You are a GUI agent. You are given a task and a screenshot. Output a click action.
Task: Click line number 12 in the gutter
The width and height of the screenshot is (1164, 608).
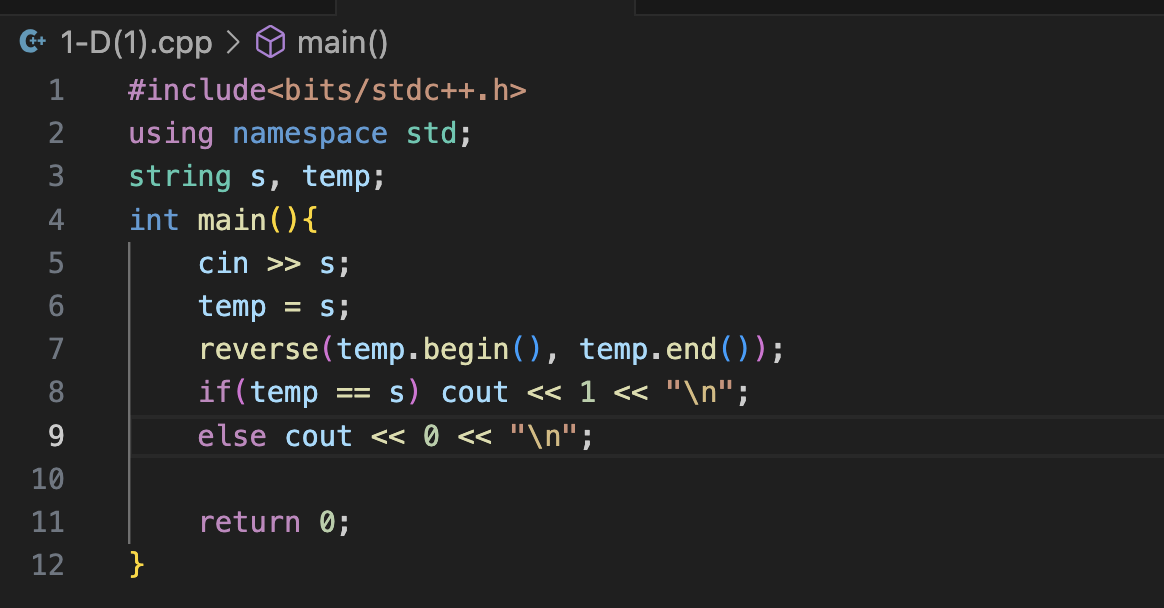coord(48,565)
